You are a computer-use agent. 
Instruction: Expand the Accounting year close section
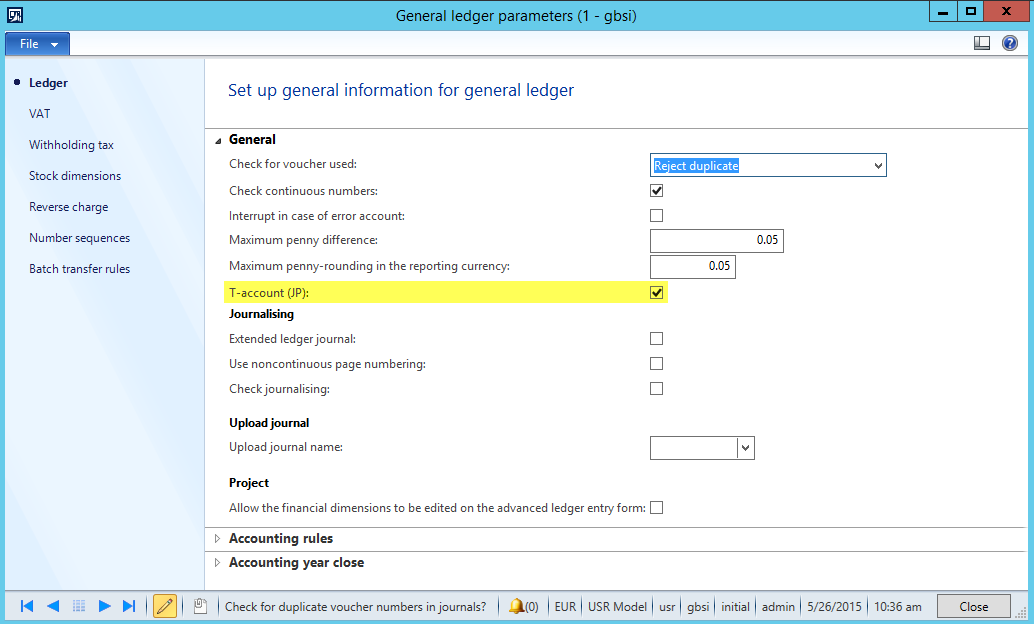coord(296,562)
